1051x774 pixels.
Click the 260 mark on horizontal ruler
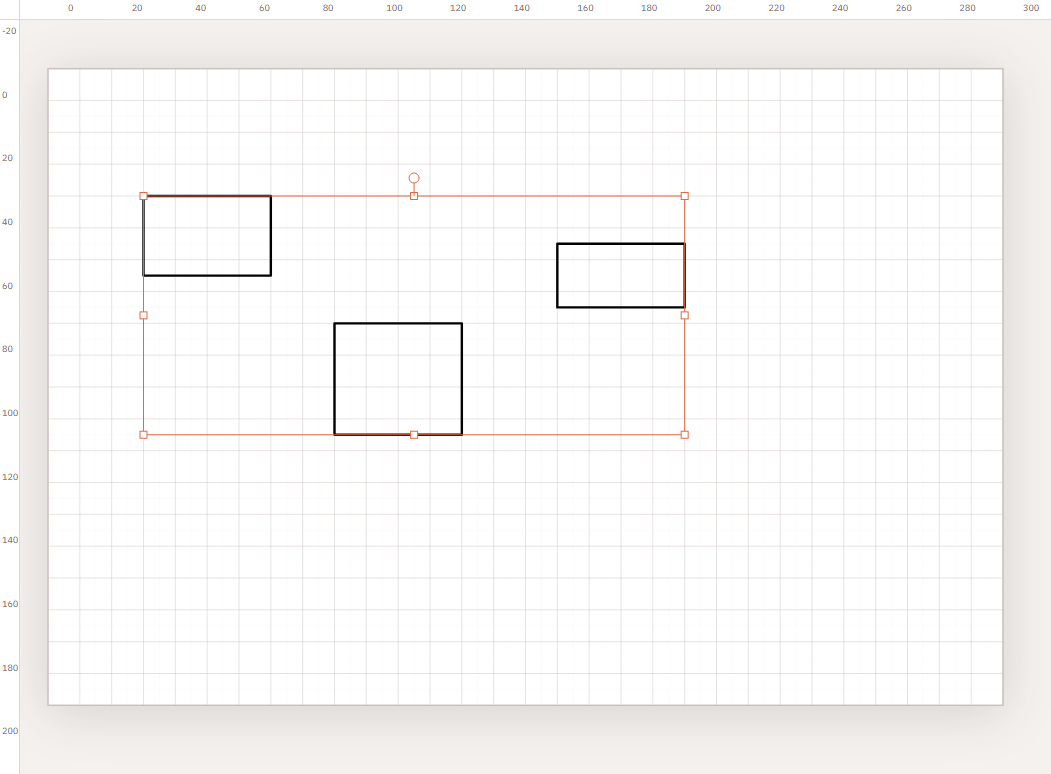(904, 8)
